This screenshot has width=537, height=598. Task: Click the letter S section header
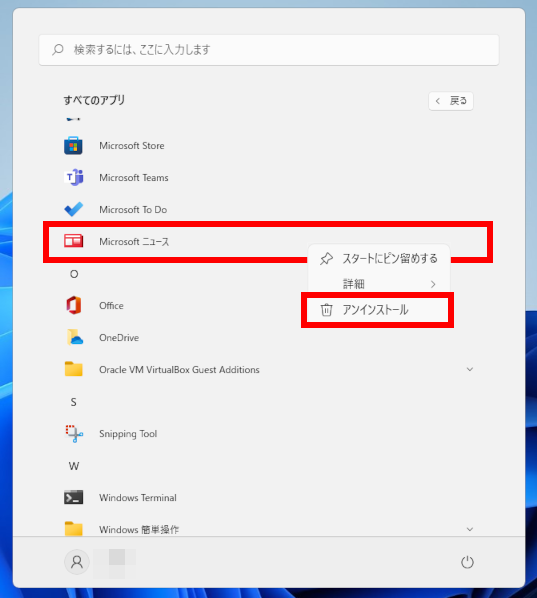(x=74, y=402)
